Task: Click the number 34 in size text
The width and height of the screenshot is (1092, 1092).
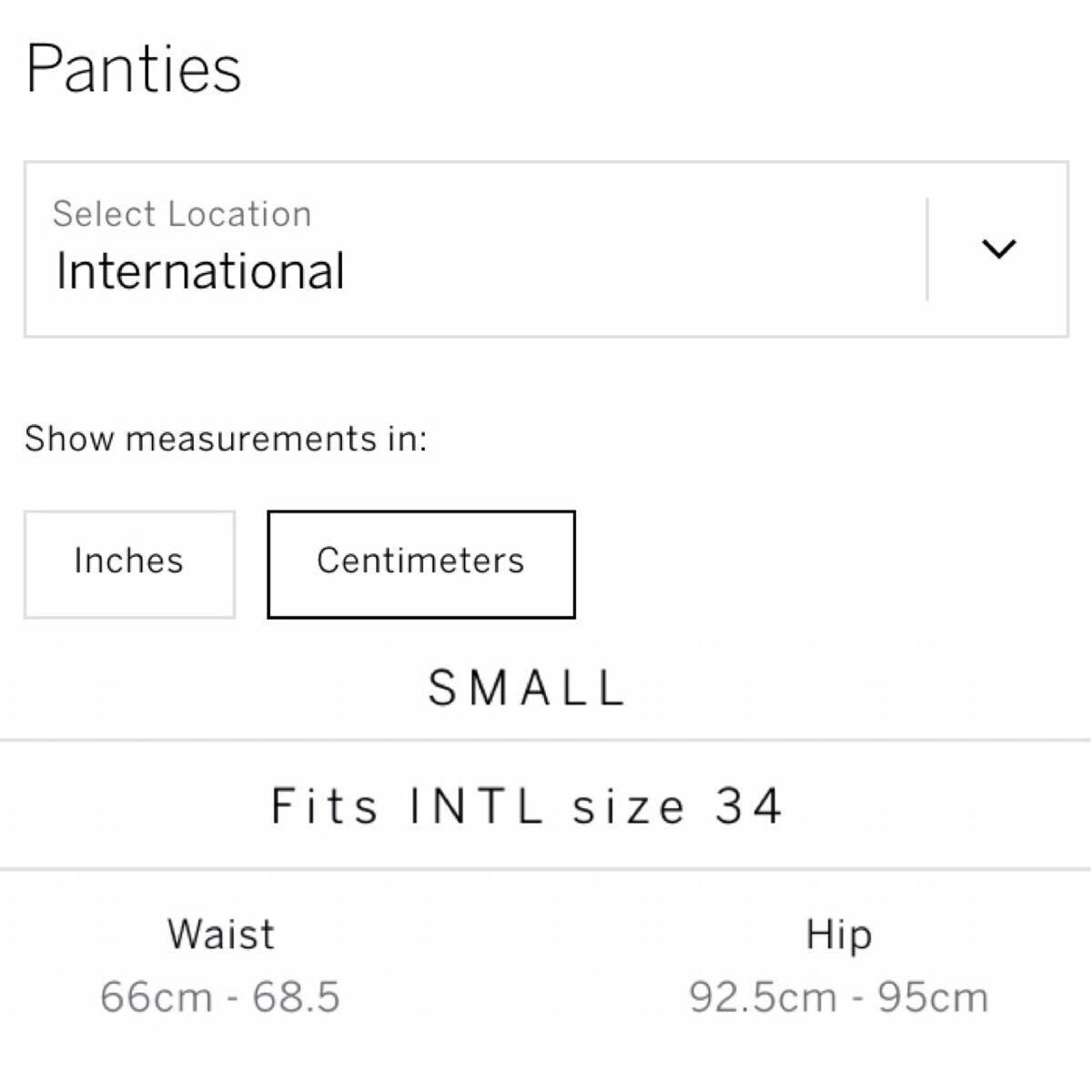Action: [748, 806]
